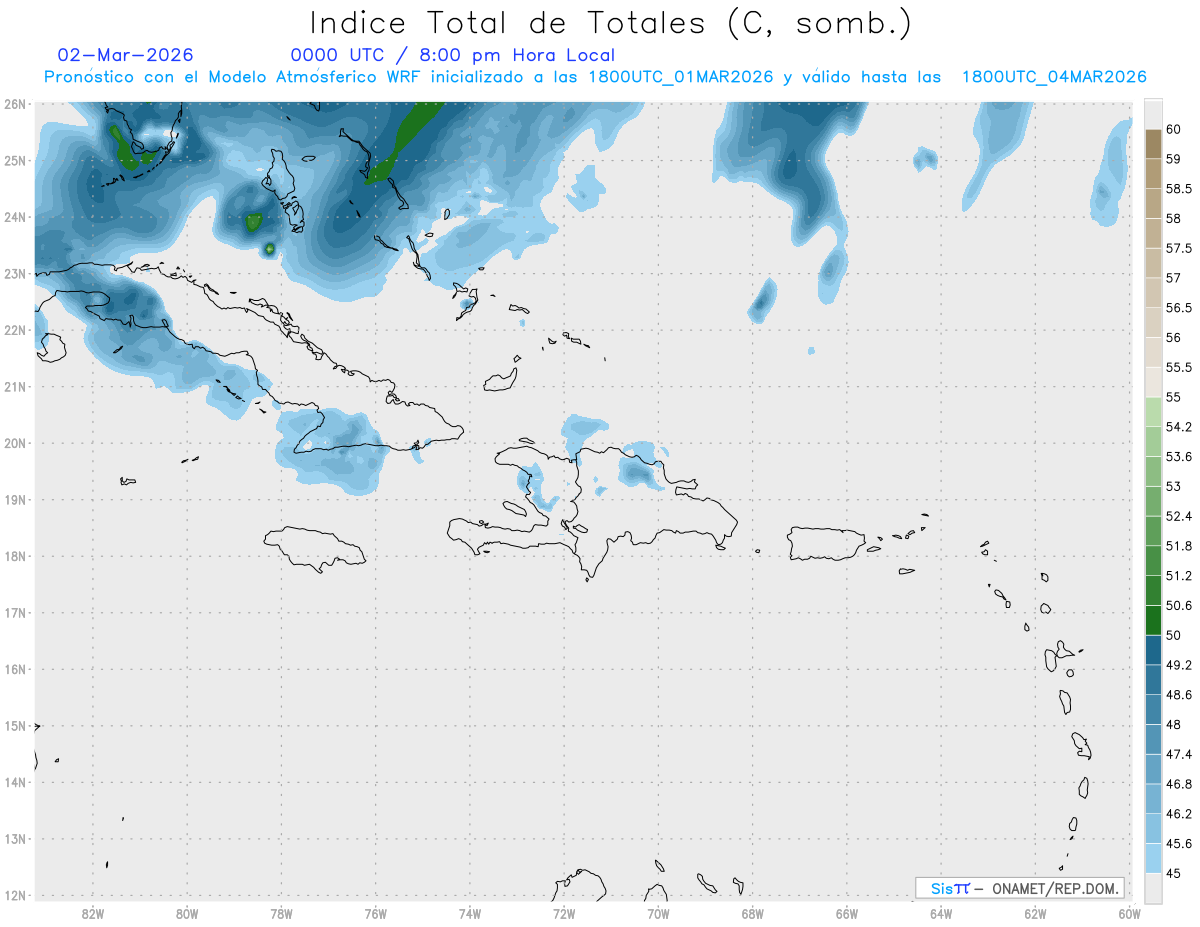
Task: Pick the dark green swatch between 50 and 50.6
Action: click(1153, 620)
